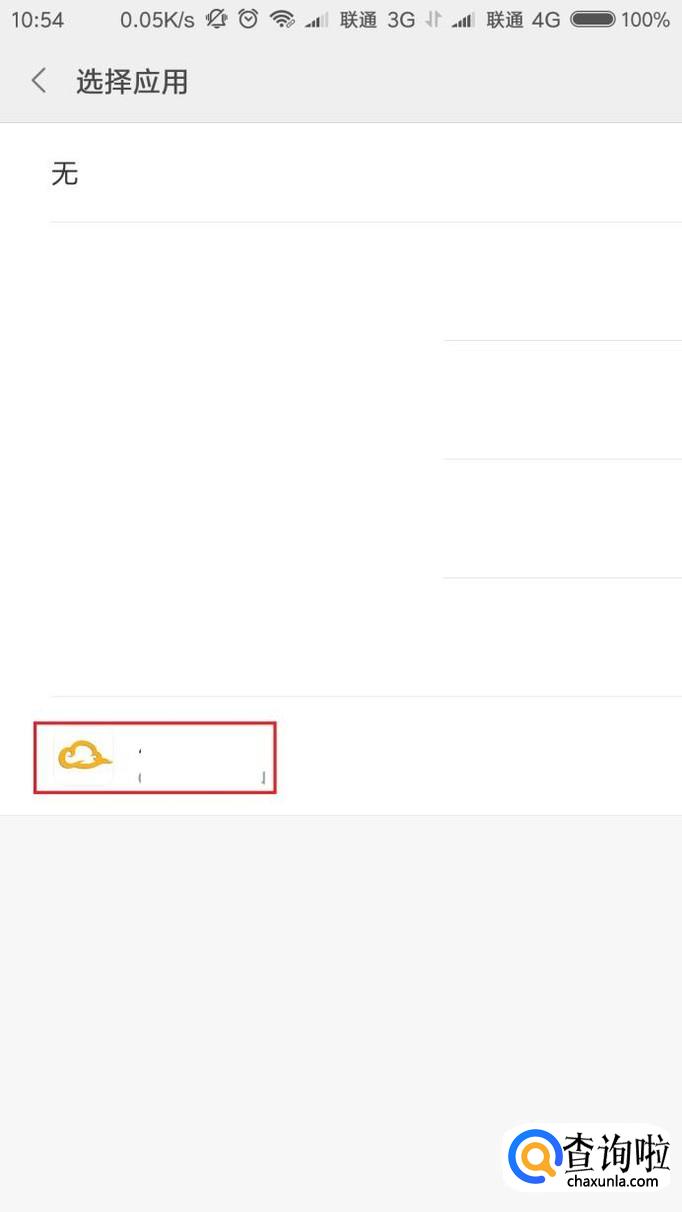Tap the data transfer arrows icon
Viewport: 682px width, 1212px height.
(433, 19)
